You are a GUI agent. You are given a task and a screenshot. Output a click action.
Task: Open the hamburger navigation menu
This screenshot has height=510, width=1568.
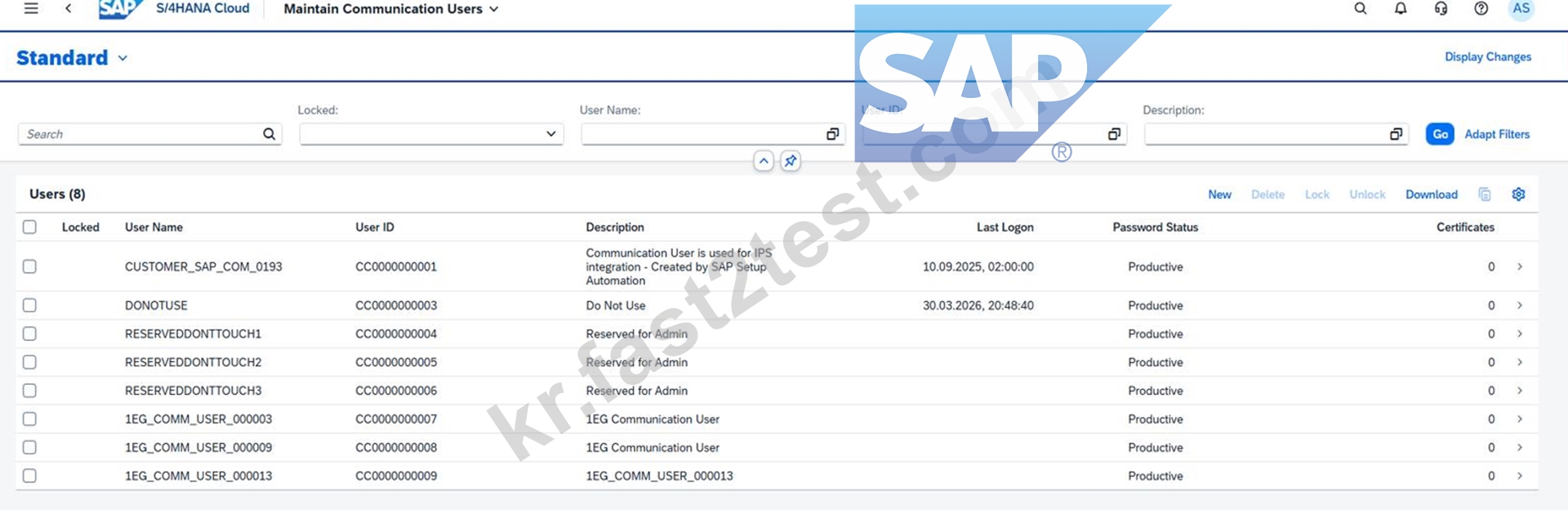31,8
